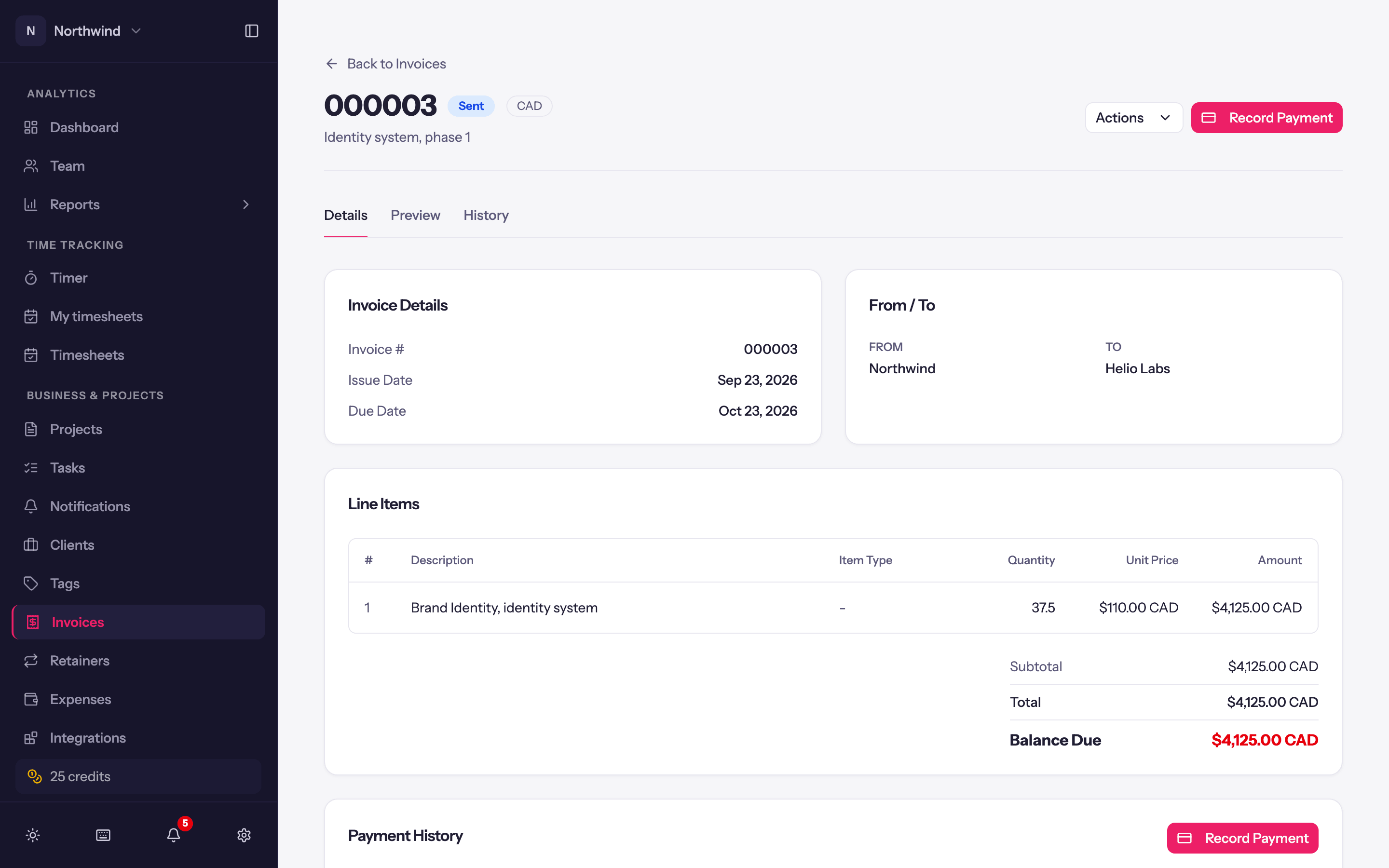Viewport: 1389px width, 868px height.
Task: Open the Tasks checklist icon
Action: (x=31, y=468)
